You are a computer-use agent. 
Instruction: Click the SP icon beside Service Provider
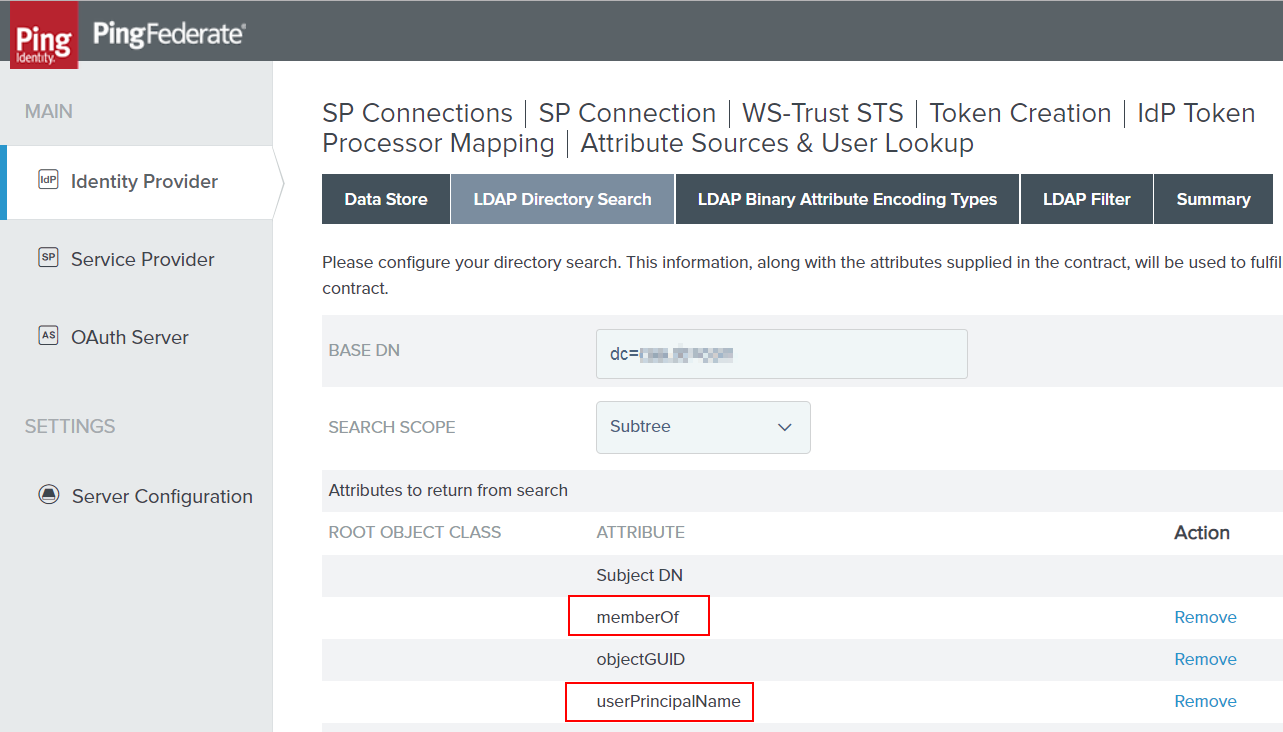click(x=48, y=258)
